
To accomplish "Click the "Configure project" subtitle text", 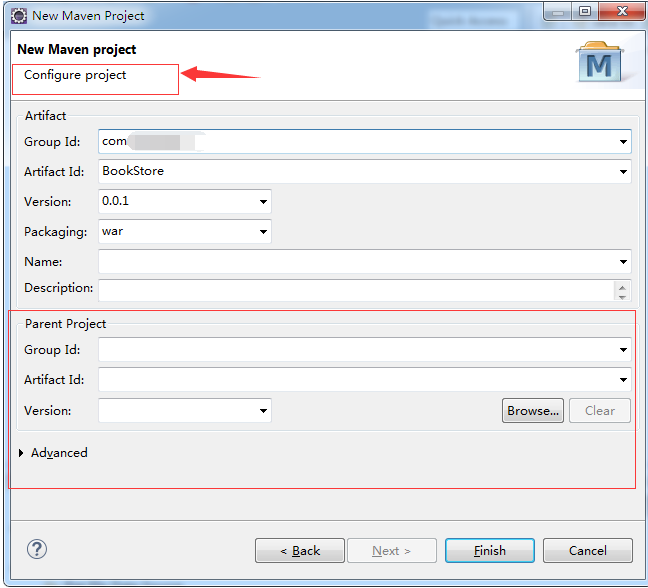I will click(x=75, y=75).
